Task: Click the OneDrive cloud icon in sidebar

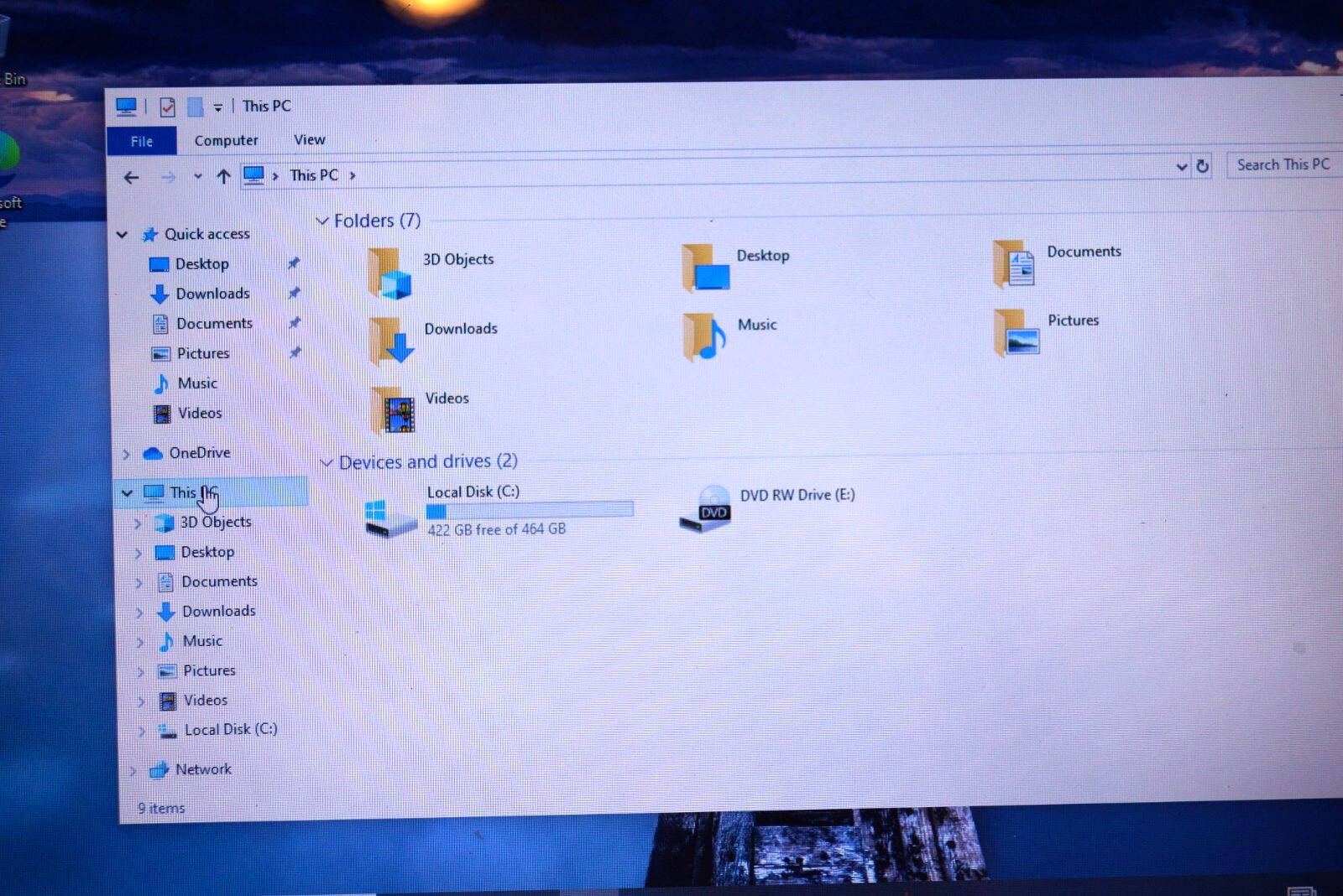Action: (153, 454)
